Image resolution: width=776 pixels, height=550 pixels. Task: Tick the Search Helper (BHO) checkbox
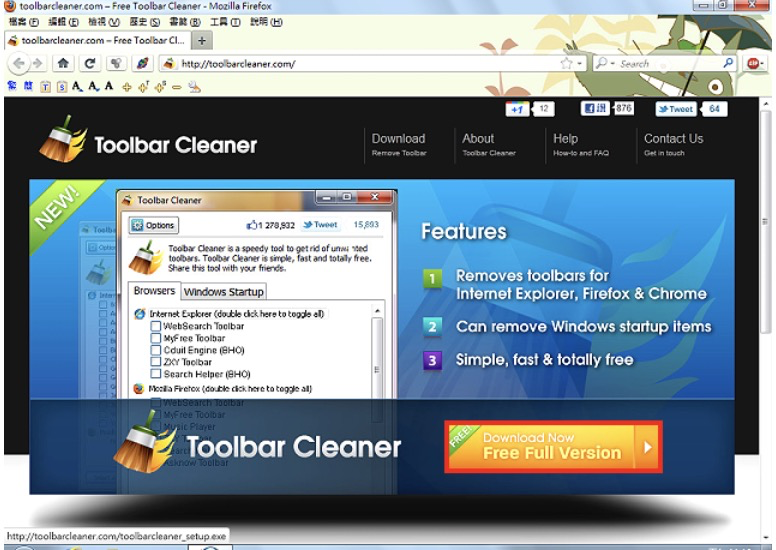click(x=155, y=374)
